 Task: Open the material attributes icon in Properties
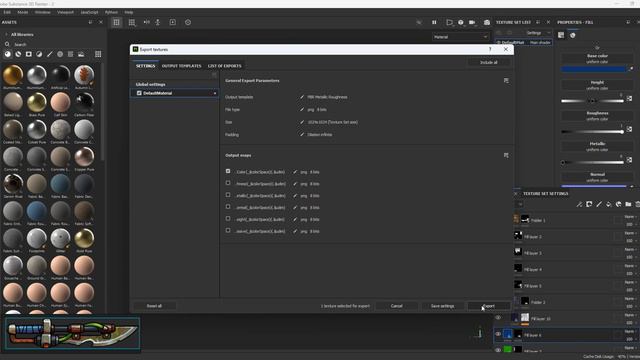click(561, 35)
